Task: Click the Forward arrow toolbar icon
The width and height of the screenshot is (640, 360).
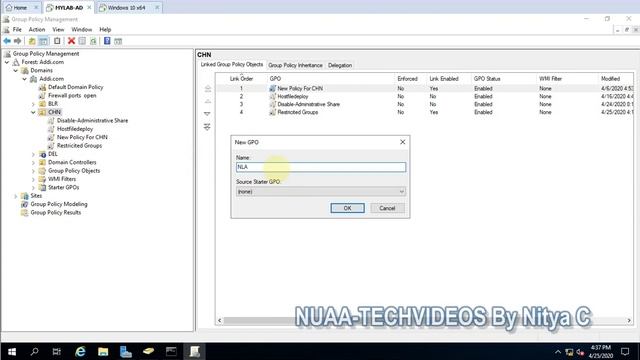Action: pos(18,41)
